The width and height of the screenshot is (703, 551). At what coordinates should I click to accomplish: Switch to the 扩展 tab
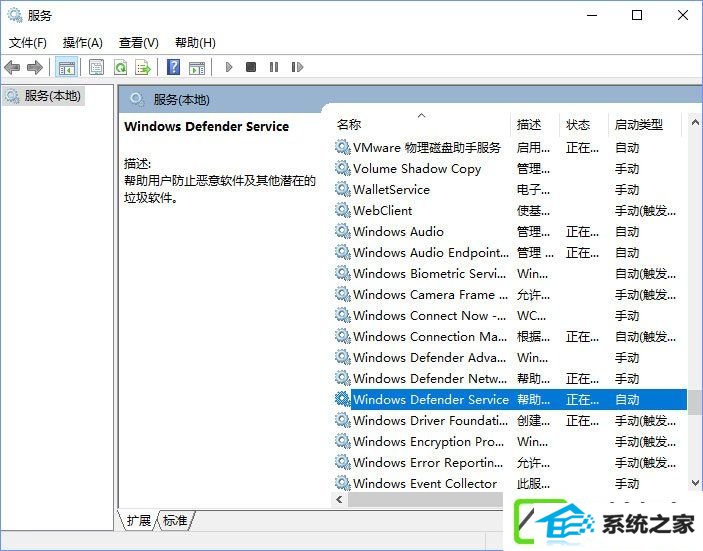pos(139,521)
